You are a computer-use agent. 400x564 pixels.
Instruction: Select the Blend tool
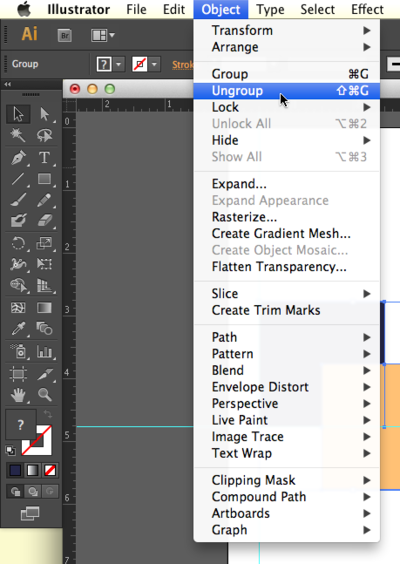tap(44, 329)
